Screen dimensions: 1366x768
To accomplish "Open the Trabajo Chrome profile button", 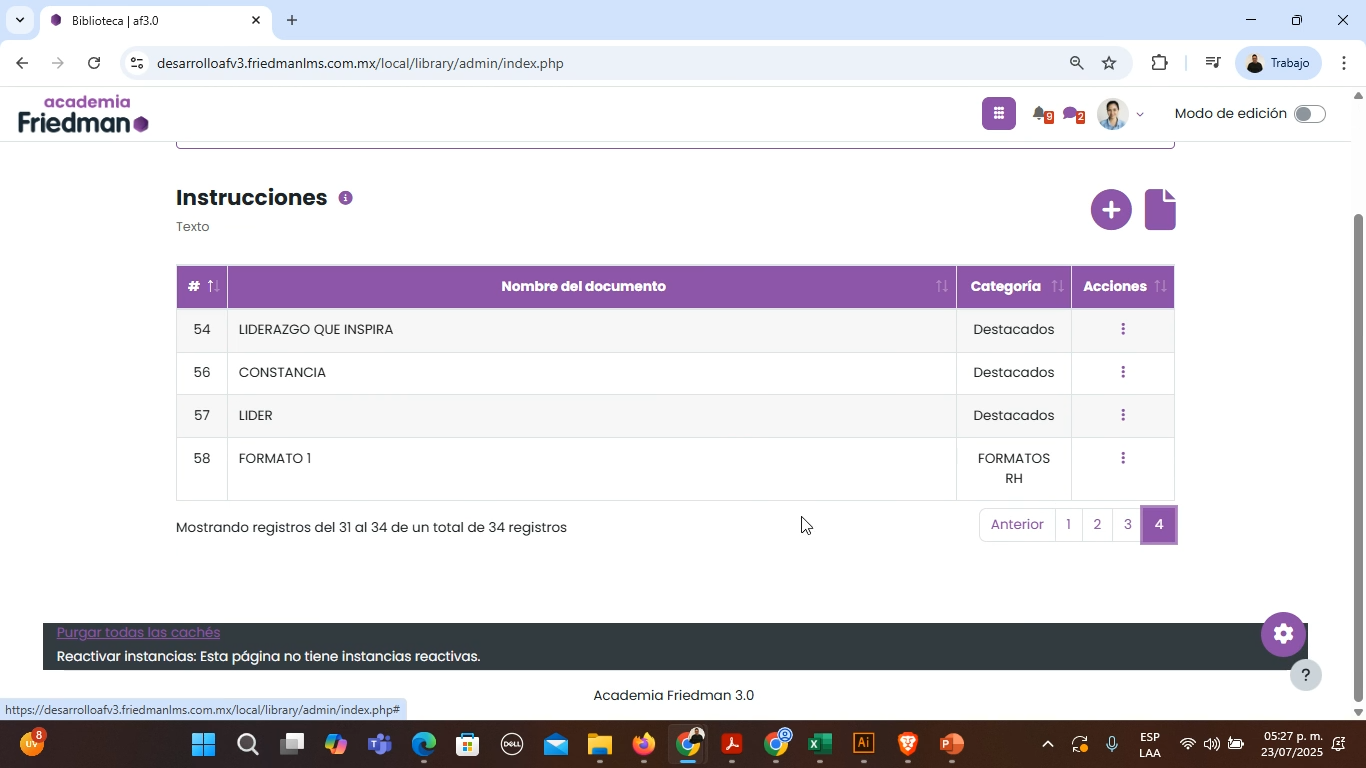I will coord(1280,63).
